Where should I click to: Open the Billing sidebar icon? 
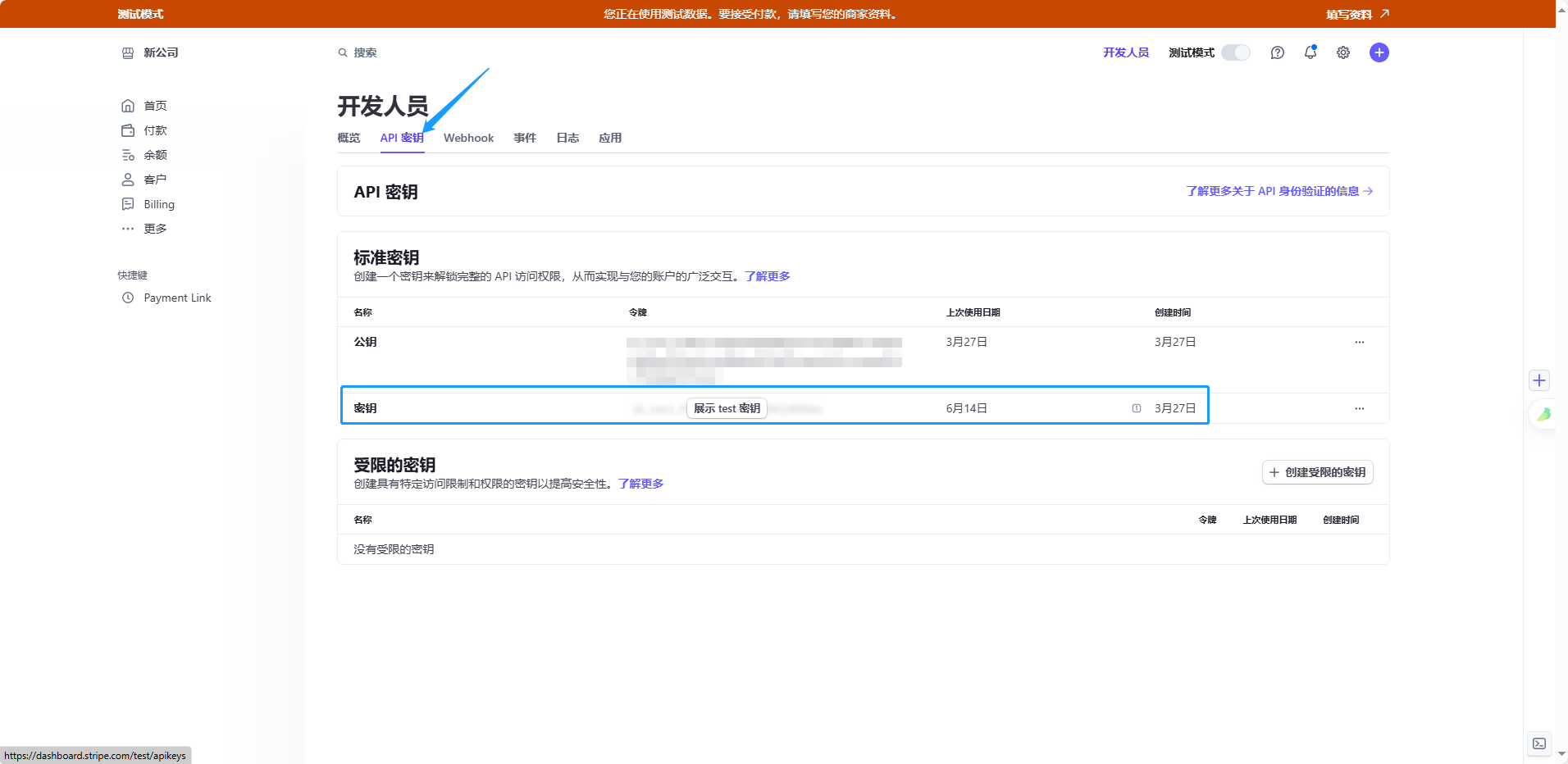coord(128,204)
